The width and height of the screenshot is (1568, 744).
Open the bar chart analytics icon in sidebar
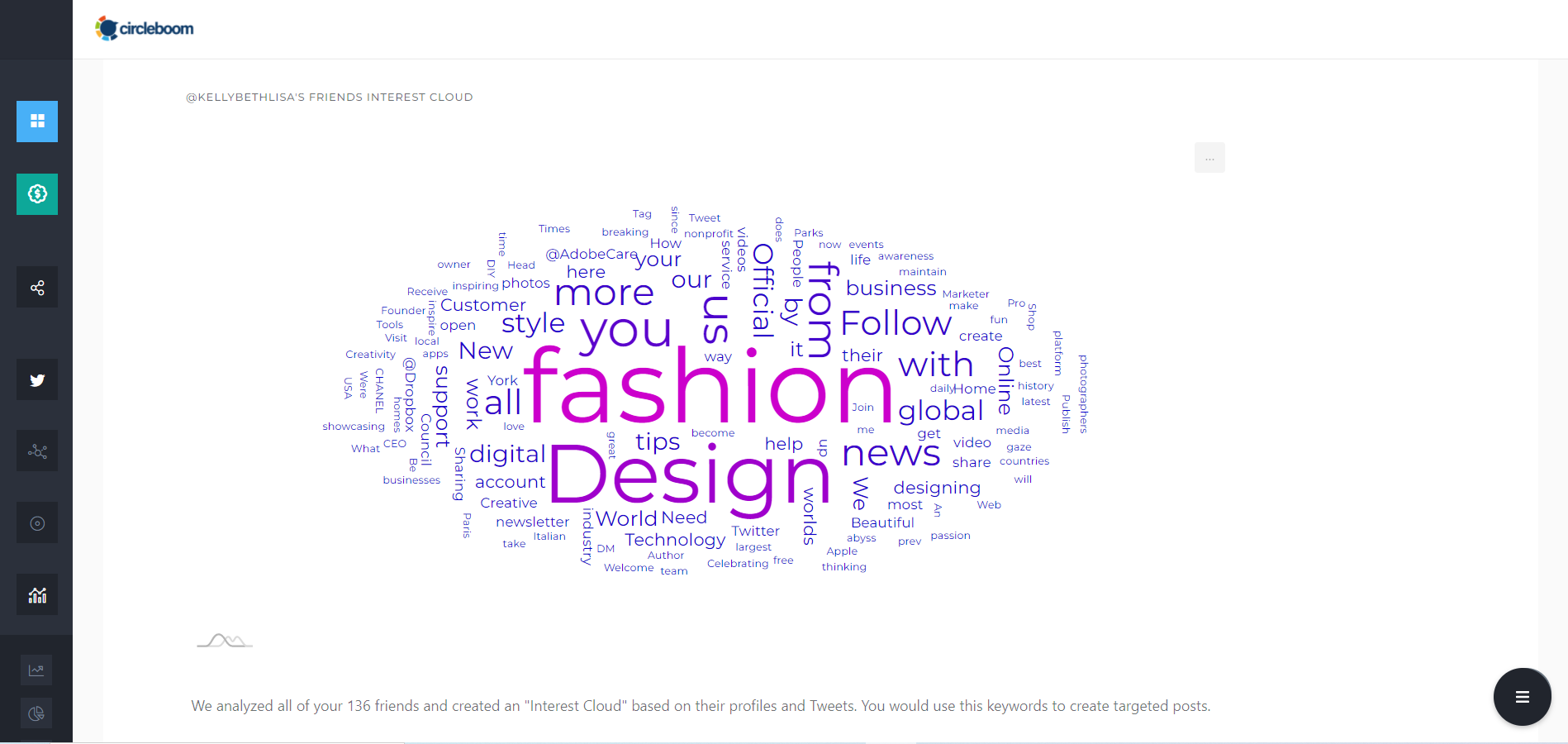(36, 594)
